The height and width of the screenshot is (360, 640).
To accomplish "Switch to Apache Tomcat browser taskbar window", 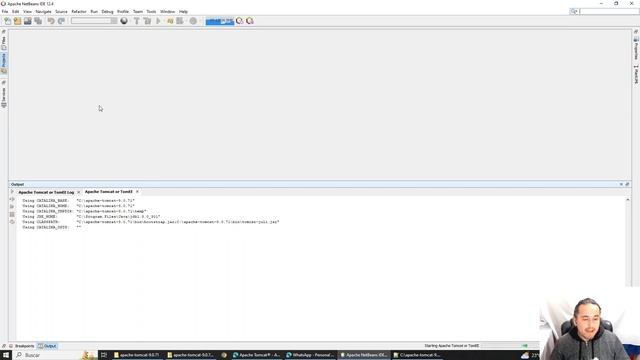I will click(x=257, y=355).
